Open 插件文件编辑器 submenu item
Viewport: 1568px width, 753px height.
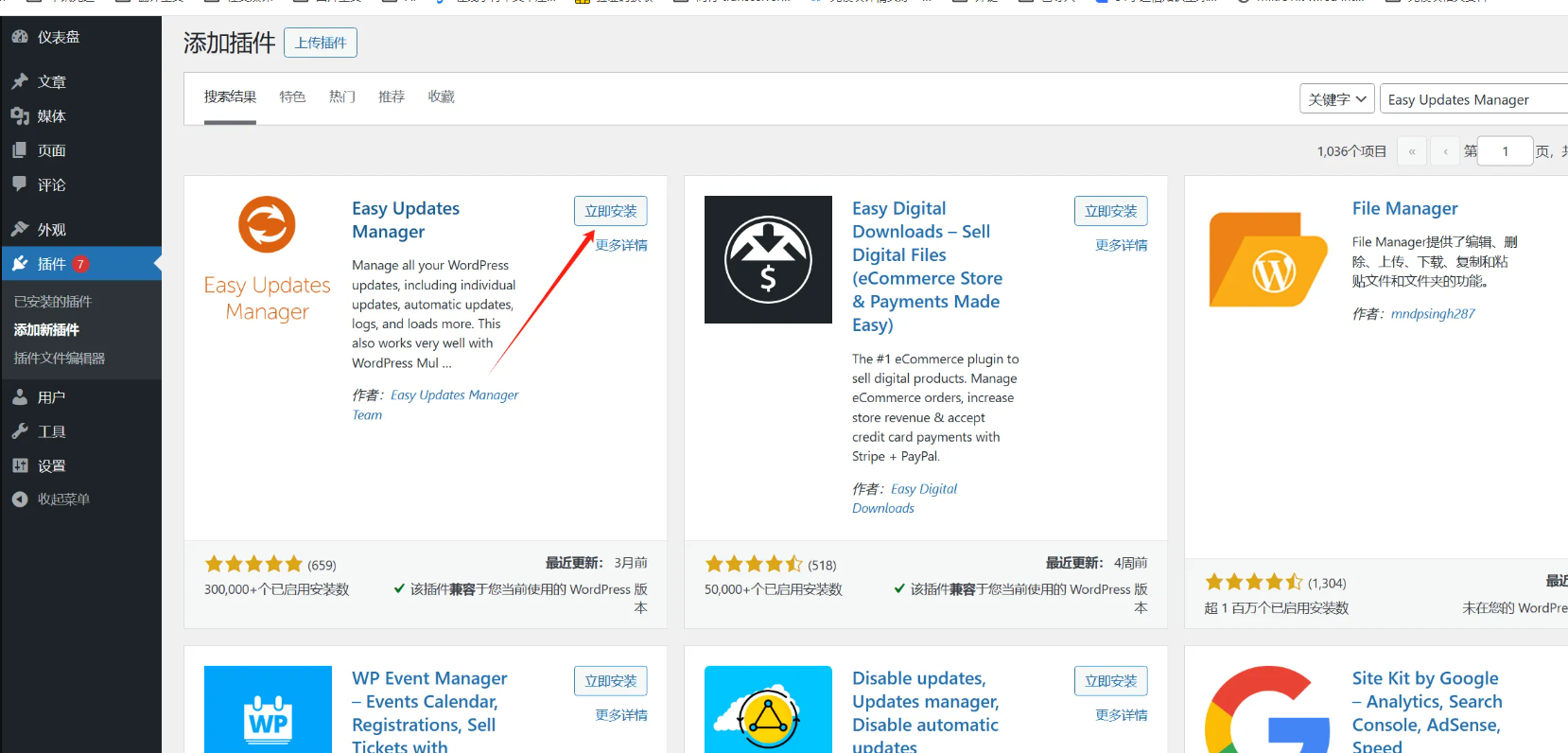tap(60, 359)
